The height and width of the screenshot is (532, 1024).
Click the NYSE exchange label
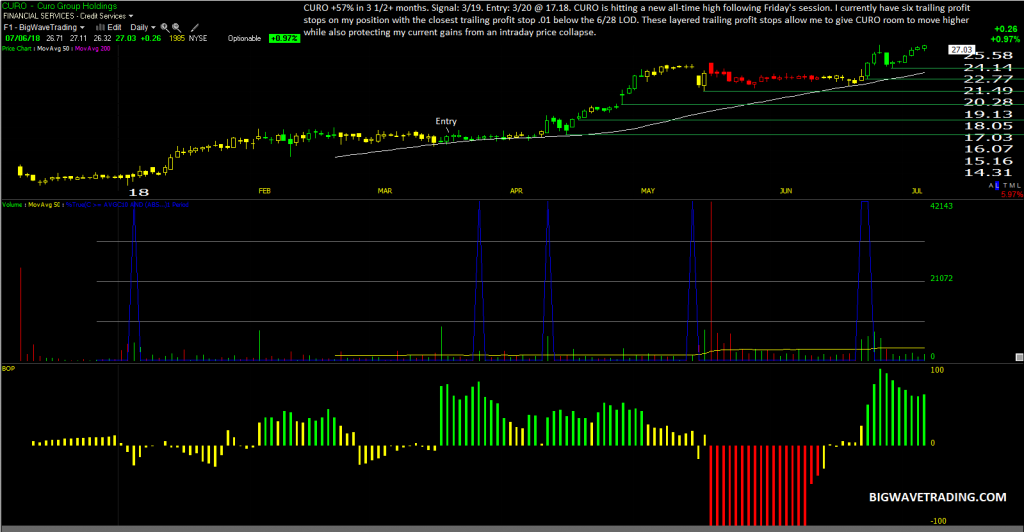pyautogui.click(x=198, y=39)
